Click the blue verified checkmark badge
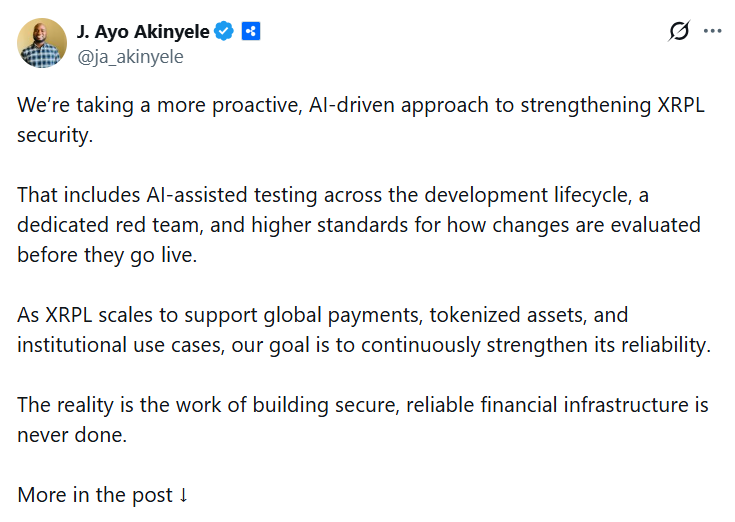The width and height of the screenshot is (735, 522). click(225, 31)
